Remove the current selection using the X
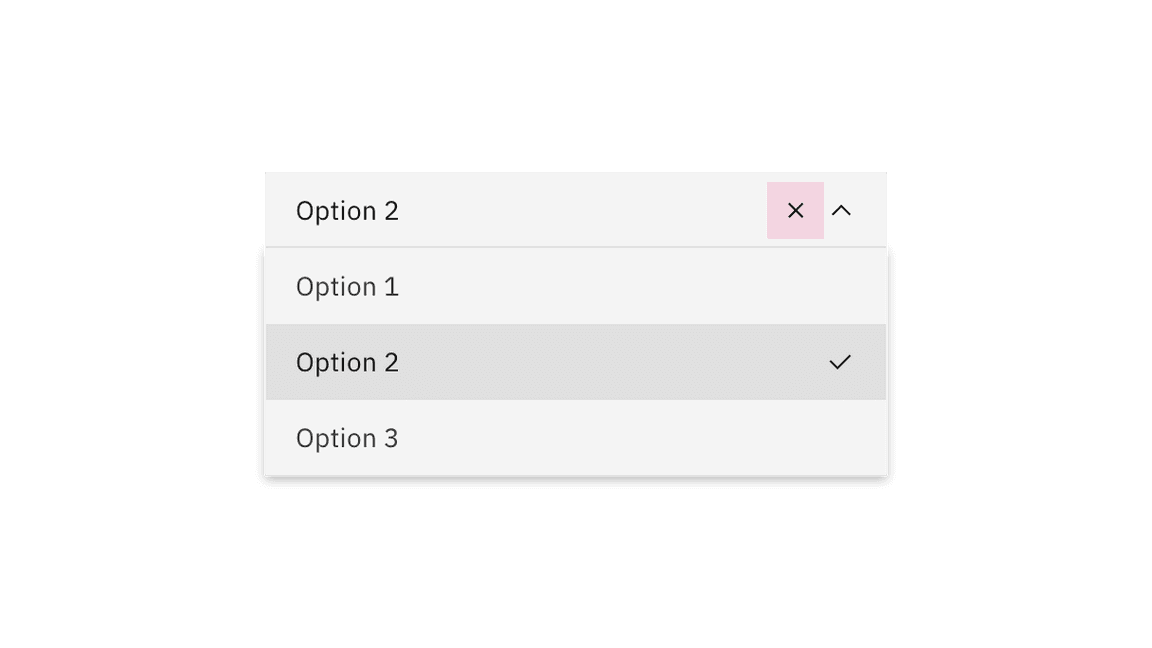Viewport: 1152px width, 648px height. [x=795, y=210]
